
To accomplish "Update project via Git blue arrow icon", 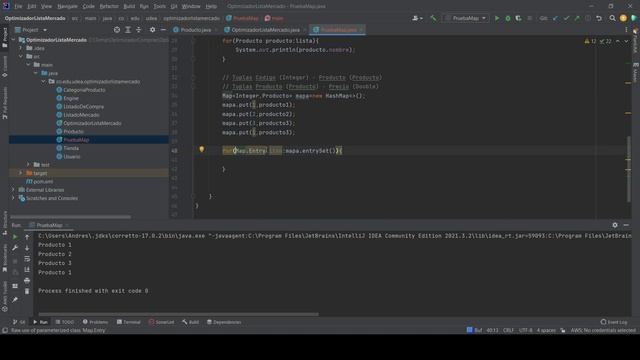I will pyautogui.click(x=556, y=18).
